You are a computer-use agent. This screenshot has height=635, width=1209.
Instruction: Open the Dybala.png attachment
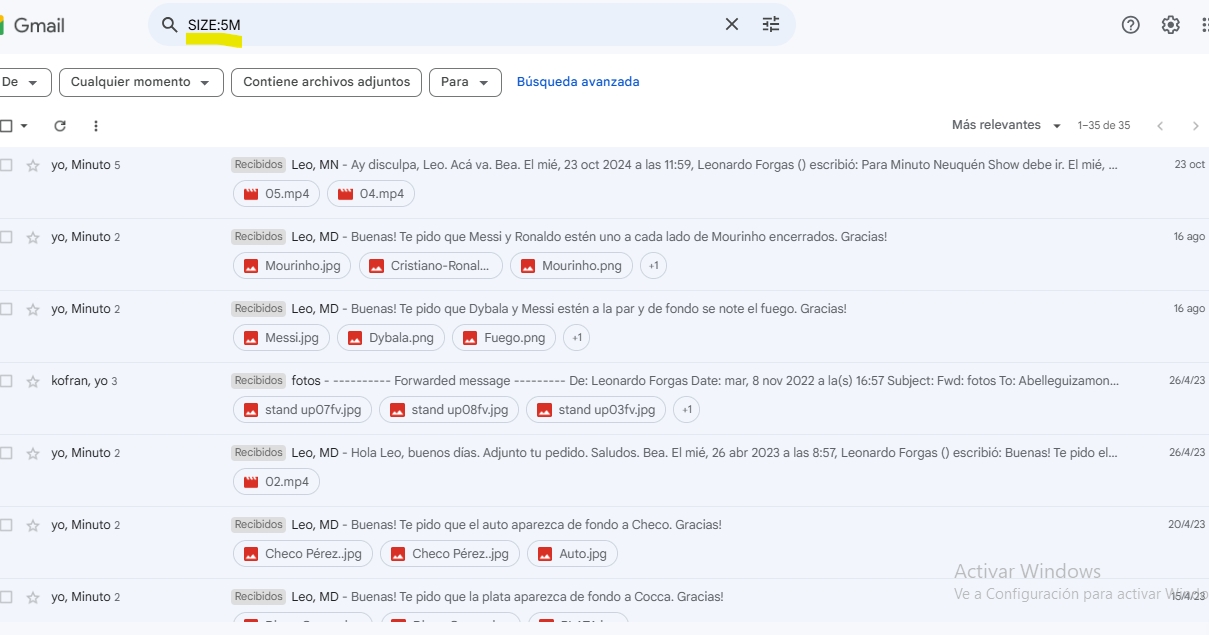click(390, 338)
